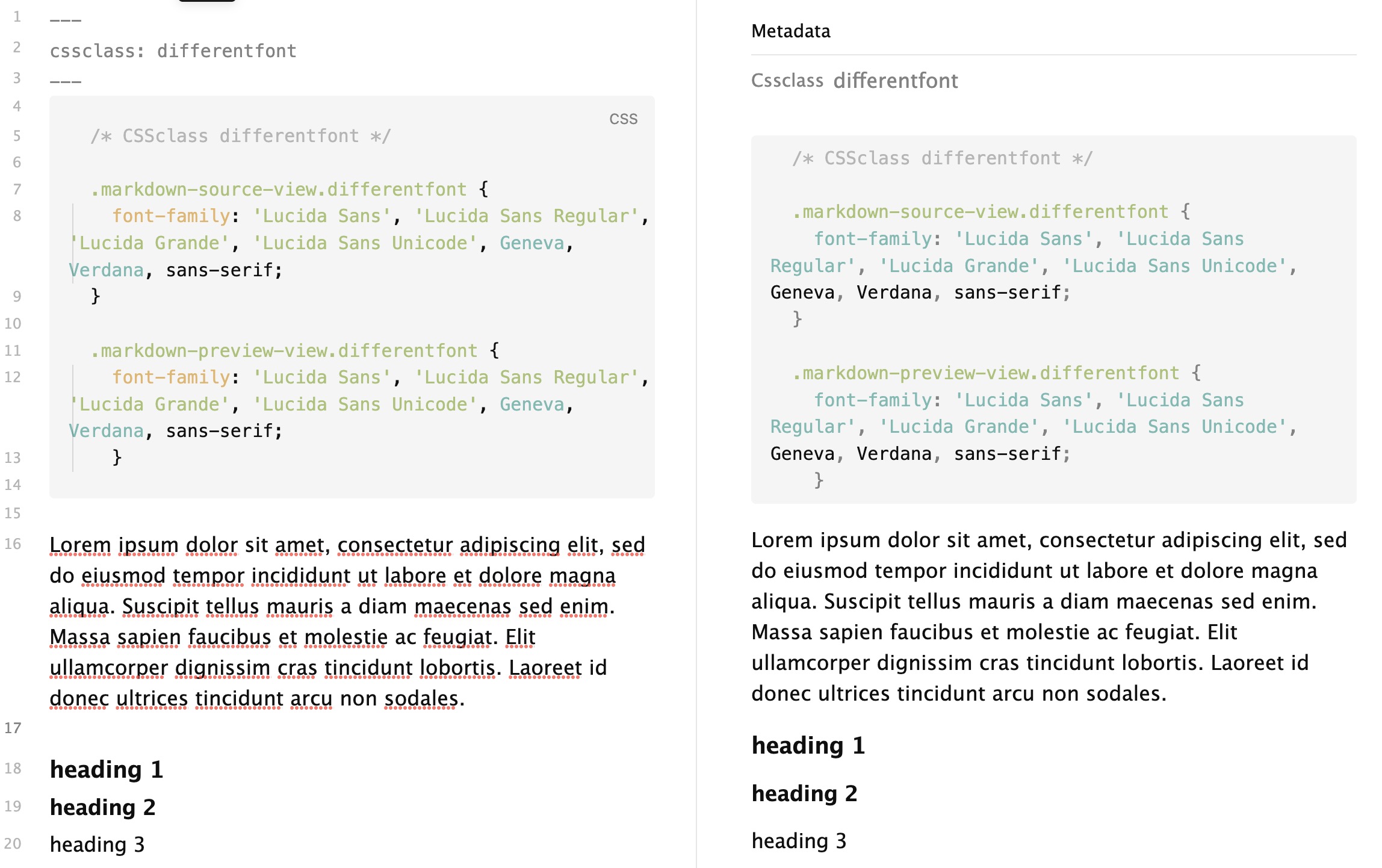Viewport: 1382px width, 868px height.
Task: Click heading 3 in the source editor
Action: click(x=97, y=845)
